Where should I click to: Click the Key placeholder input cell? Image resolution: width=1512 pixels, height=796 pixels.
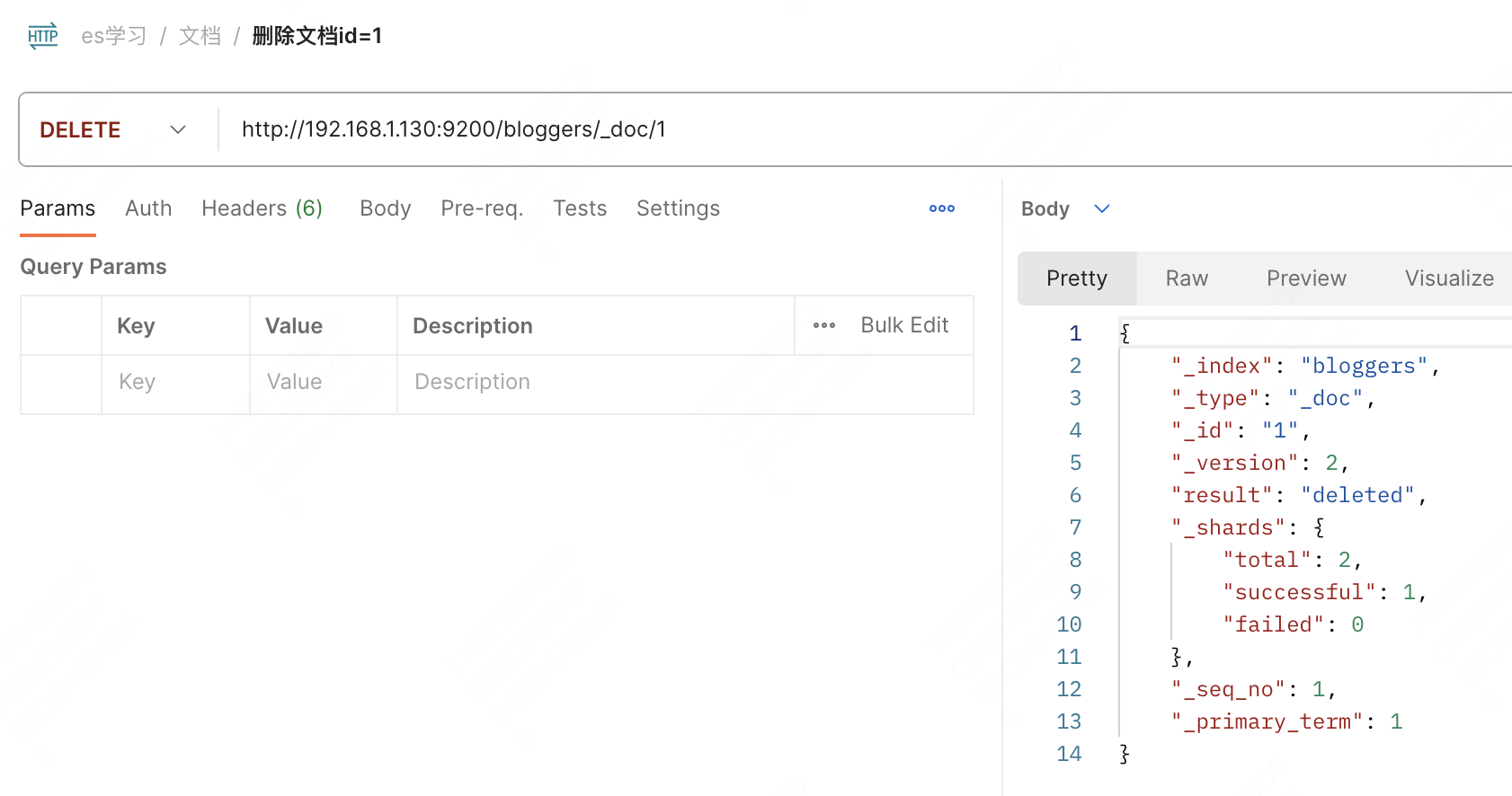tap(175, 383)
